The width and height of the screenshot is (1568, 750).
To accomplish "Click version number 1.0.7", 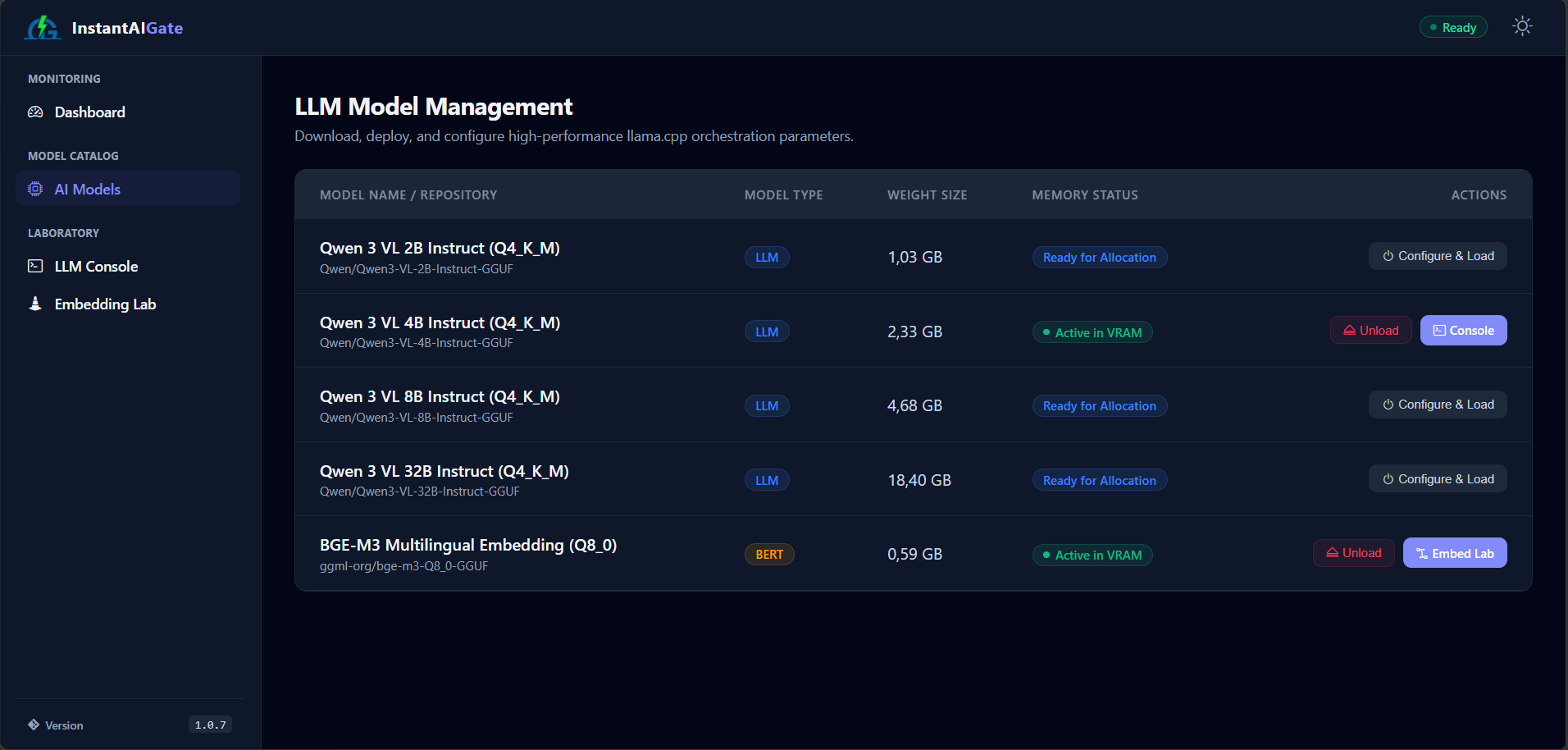I will (210, 725).
